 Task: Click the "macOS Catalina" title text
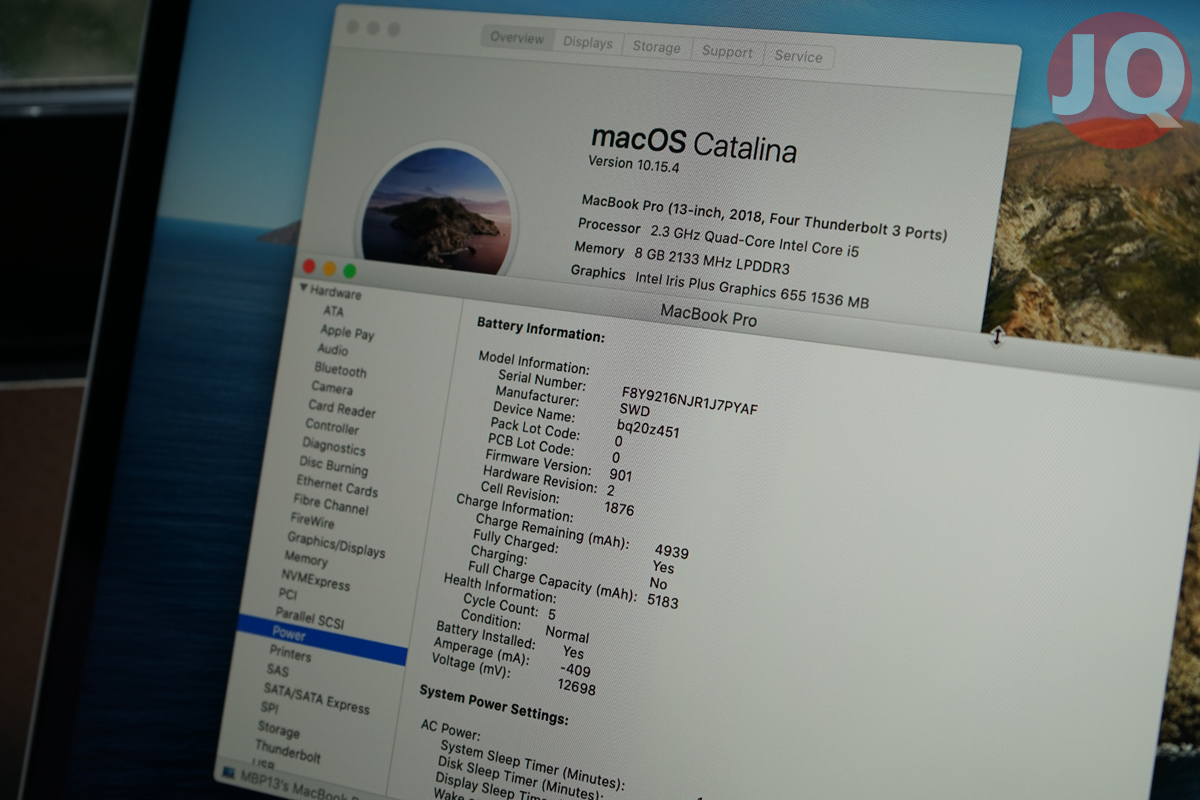click(x=694, y=143)
